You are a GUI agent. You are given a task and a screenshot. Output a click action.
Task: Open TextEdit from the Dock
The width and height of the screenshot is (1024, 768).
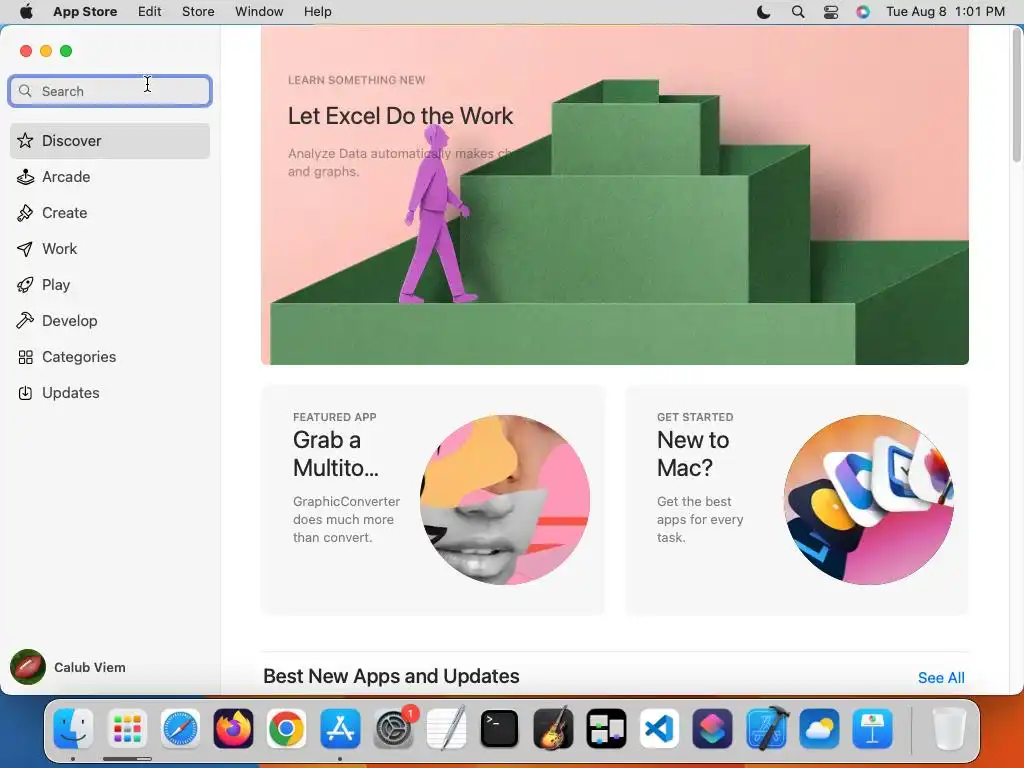point(447,728)
